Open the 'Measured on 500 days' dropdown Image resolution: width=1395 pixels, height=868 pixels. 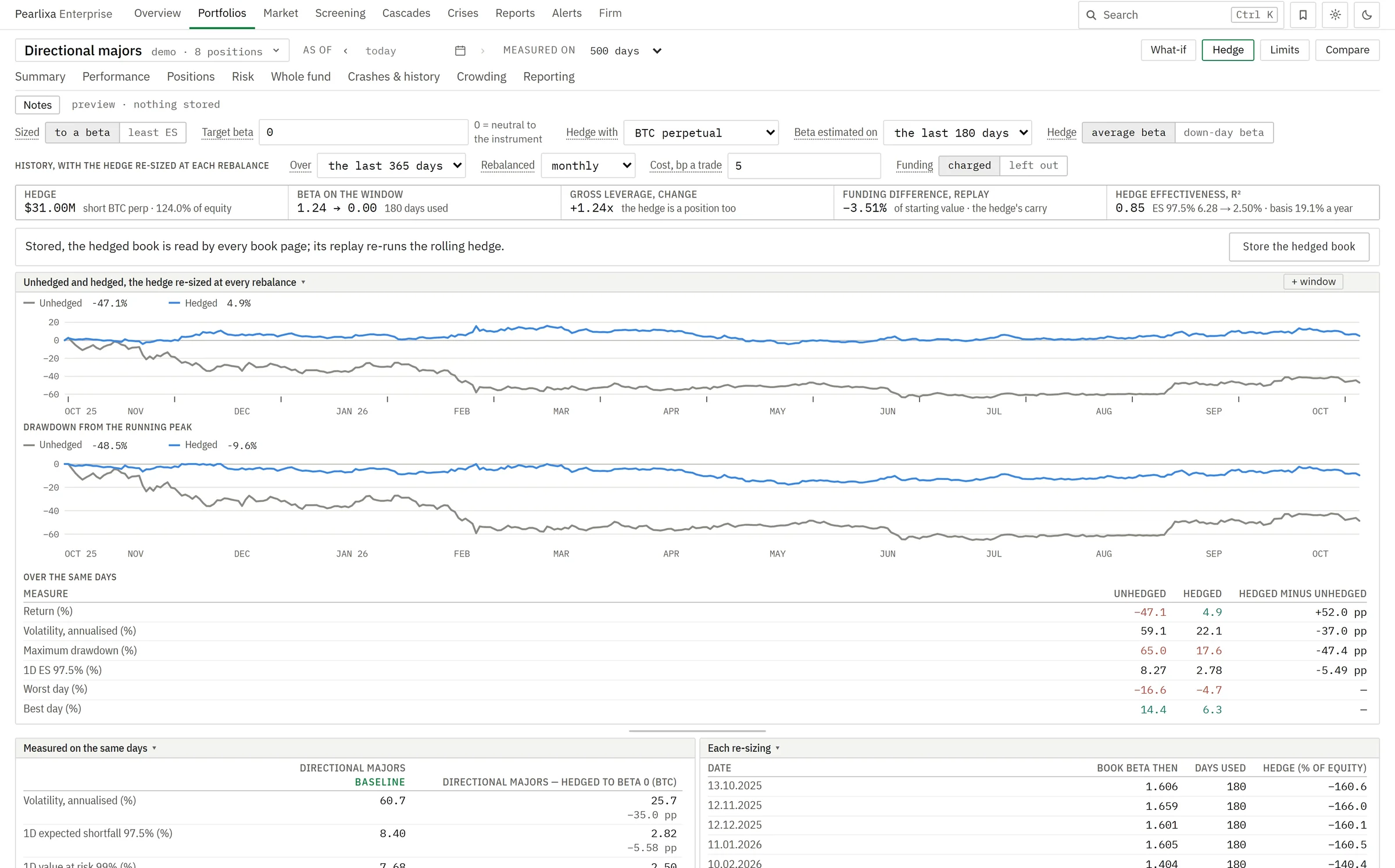pyautogui.click(x=625, y=51)
